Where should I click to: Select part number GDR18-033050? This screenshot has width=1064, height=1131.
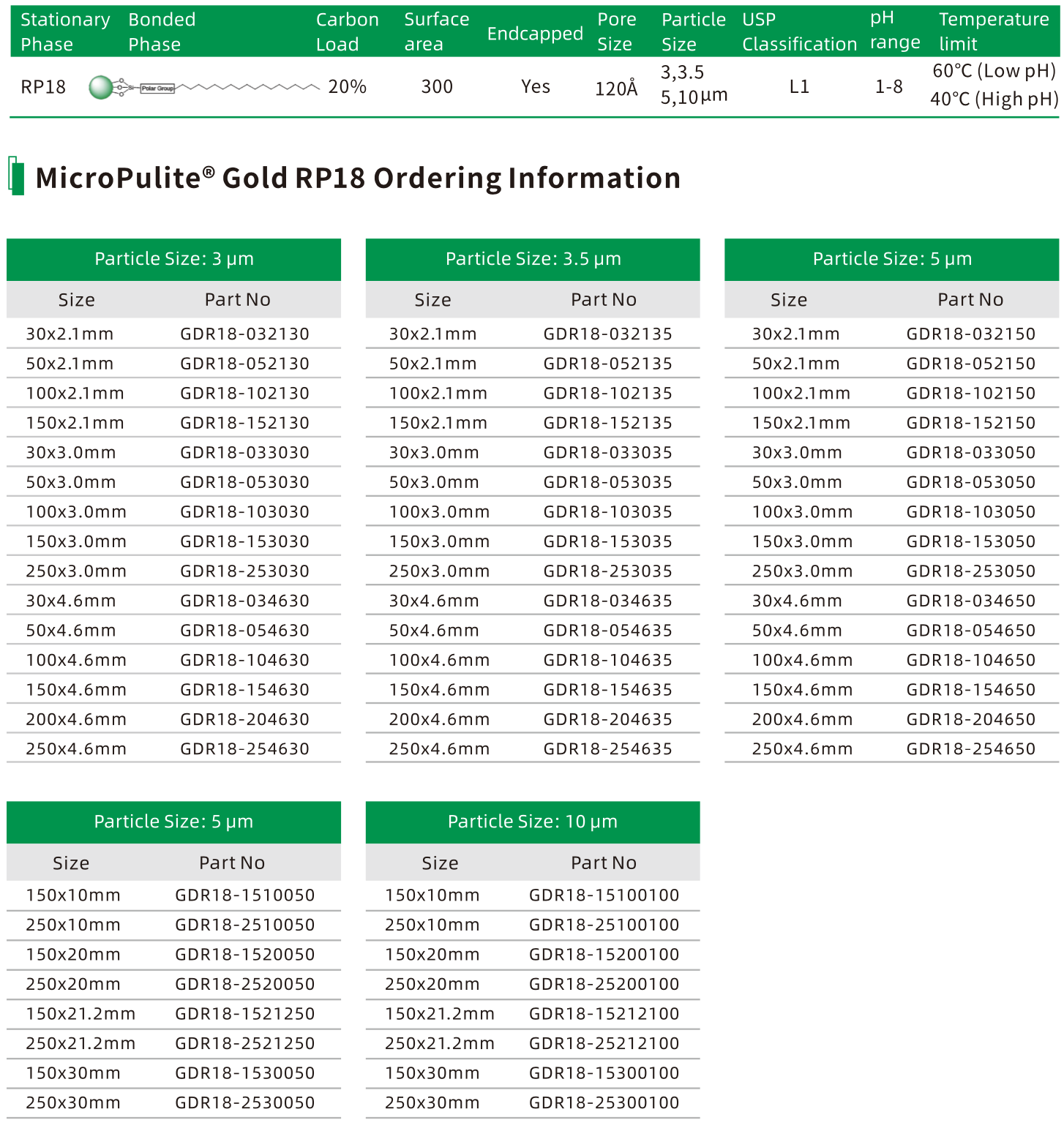(x=970, y=452)
